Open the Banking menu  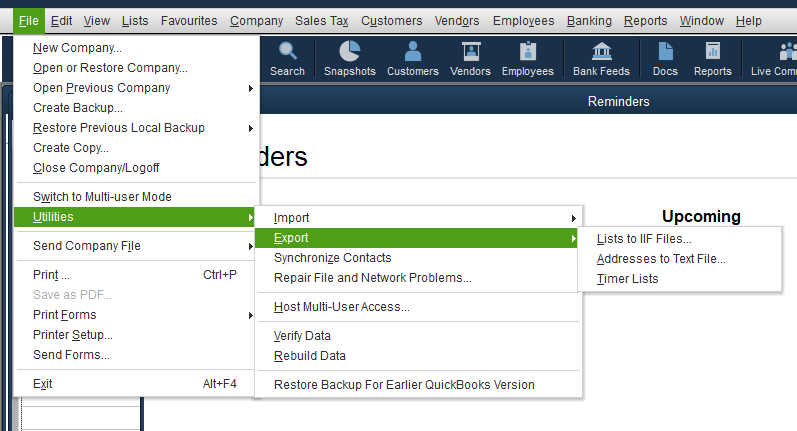(589, 21)
